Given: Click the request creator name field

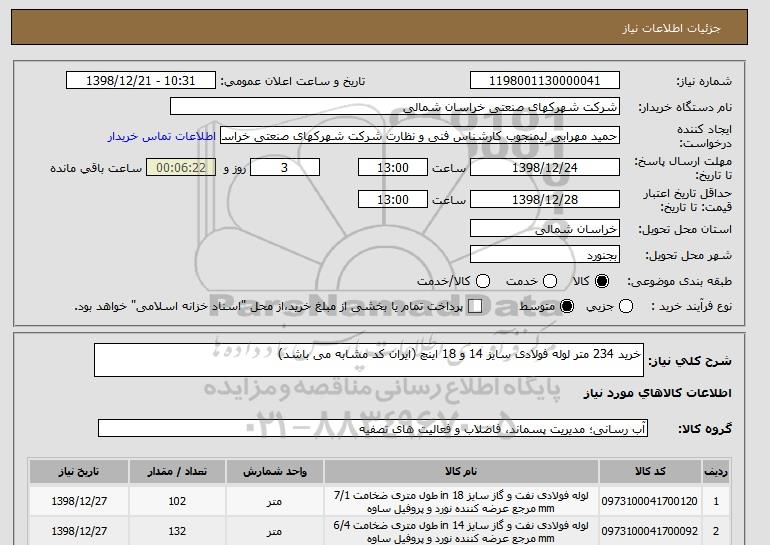Looking at the screenshot, I should point(420,136).
